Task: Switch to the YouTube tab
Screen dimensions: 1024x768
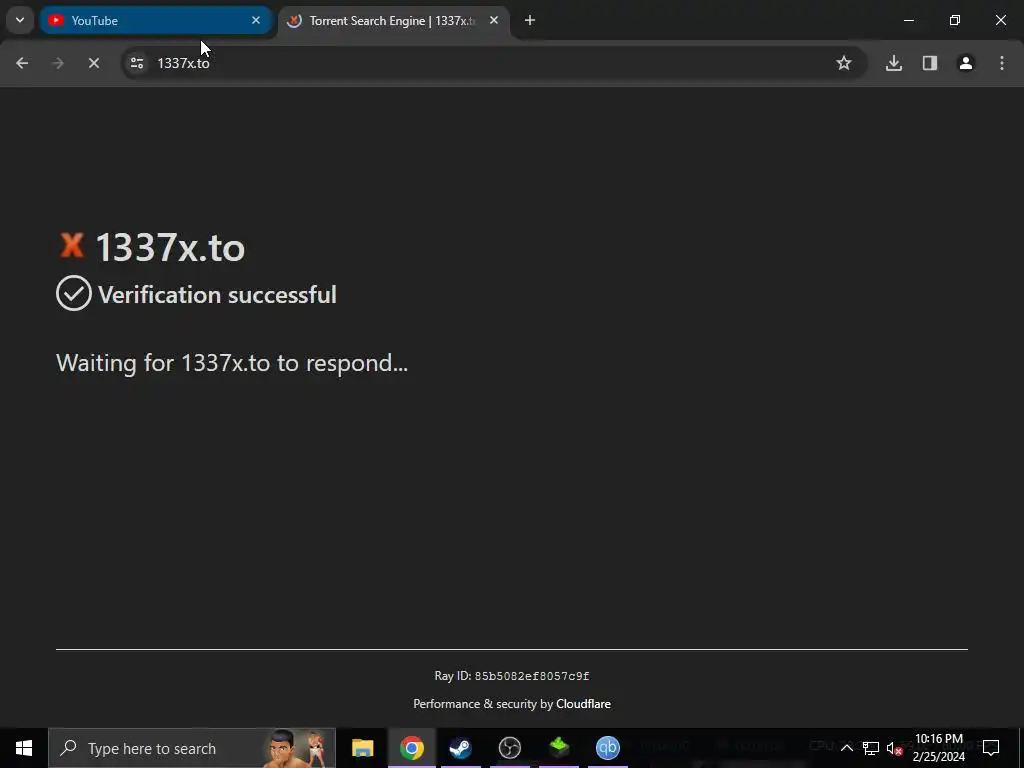Action: tap(157, 20)
